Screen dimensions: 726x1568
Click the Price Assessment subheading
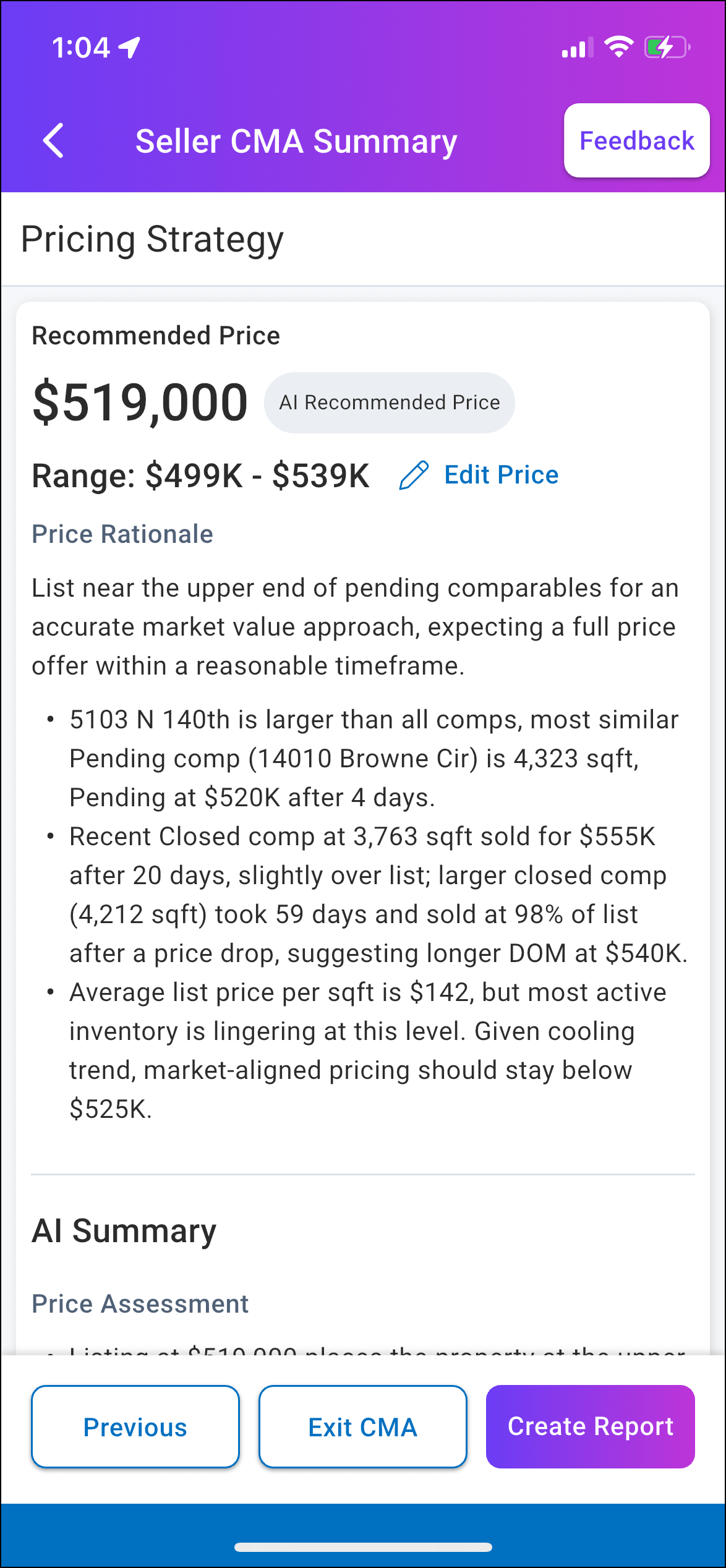(140, 1303)
